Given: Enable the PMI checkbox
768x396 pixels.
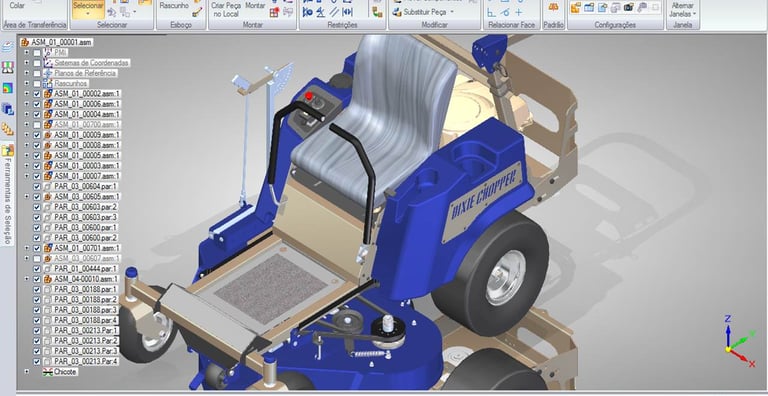Looking at the screenshot, I should coord(37,52).
